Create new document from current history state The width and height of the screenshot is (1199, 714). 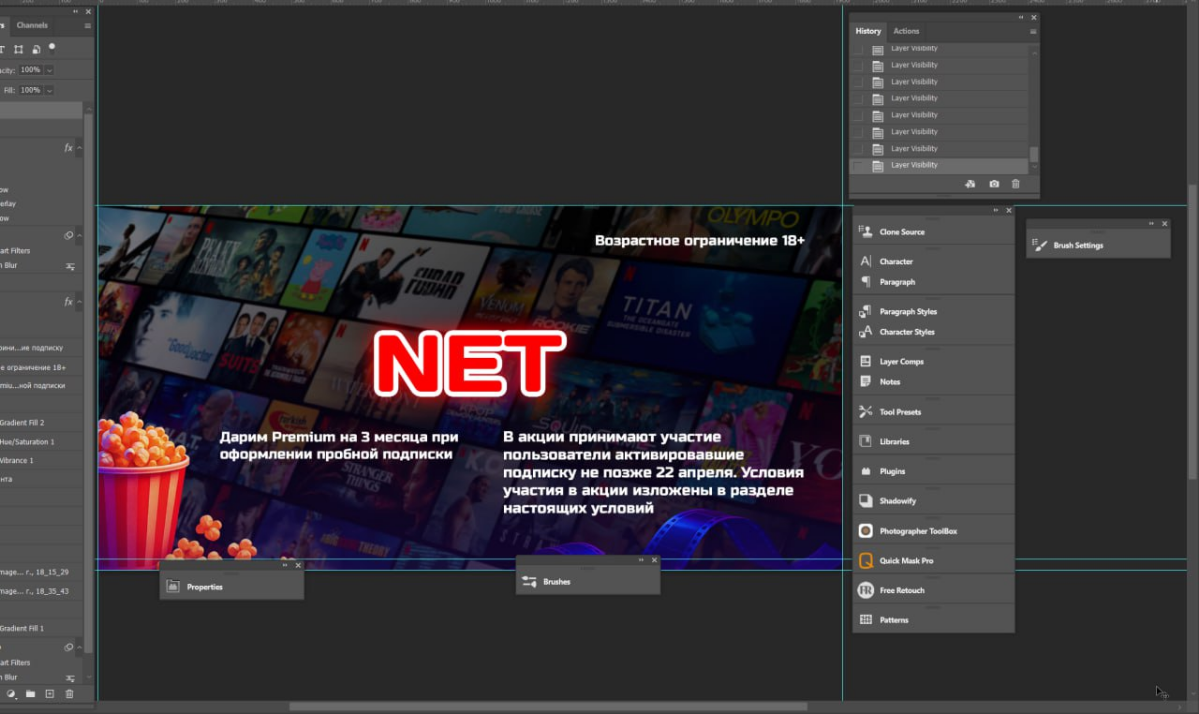coord(970,184)
